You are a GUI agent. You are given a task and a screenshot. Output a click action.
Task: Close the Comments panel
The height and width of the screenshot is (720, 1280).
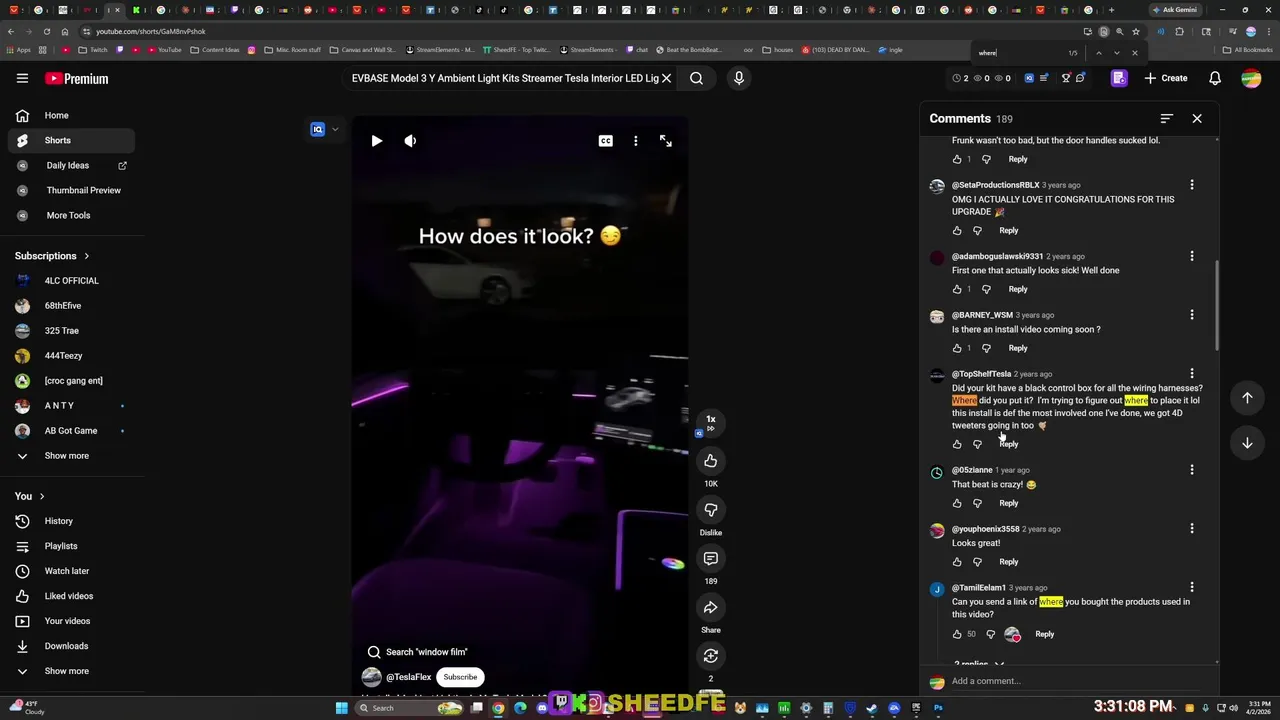[1197, 118]
